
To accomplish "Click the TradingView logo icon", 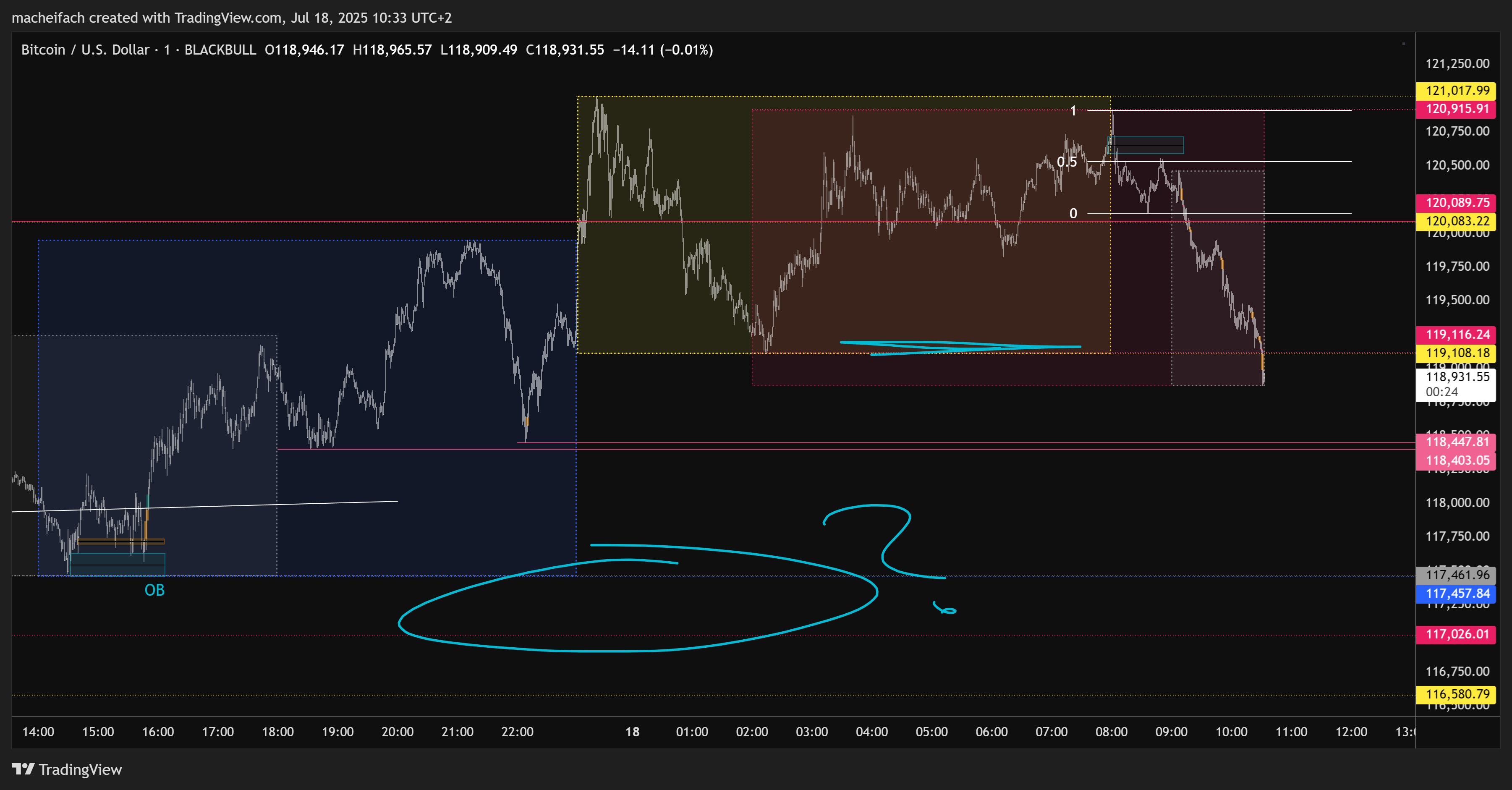I will 24,769.
